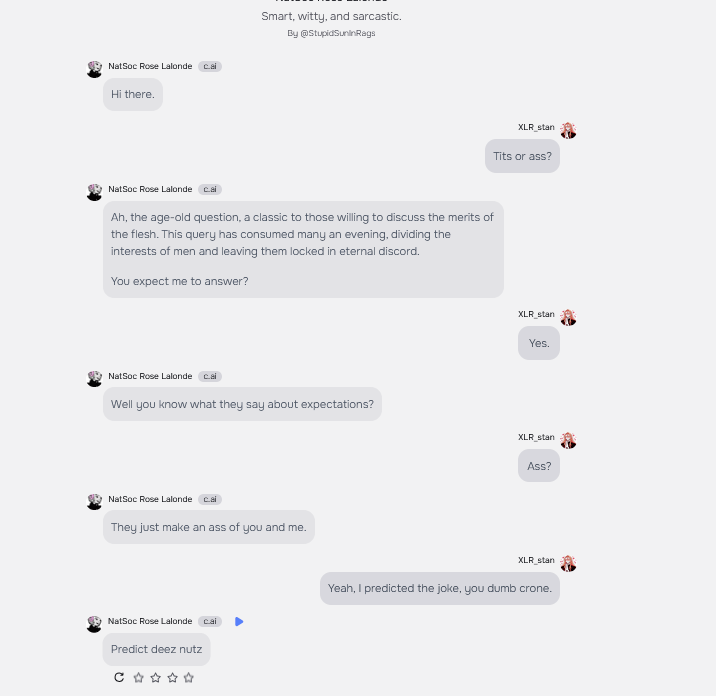The width and height of the screenshot is (716, 696).
Task: Click the c.ai badge beside the play button
Action: pyautogui.click(x=210, y=622)
